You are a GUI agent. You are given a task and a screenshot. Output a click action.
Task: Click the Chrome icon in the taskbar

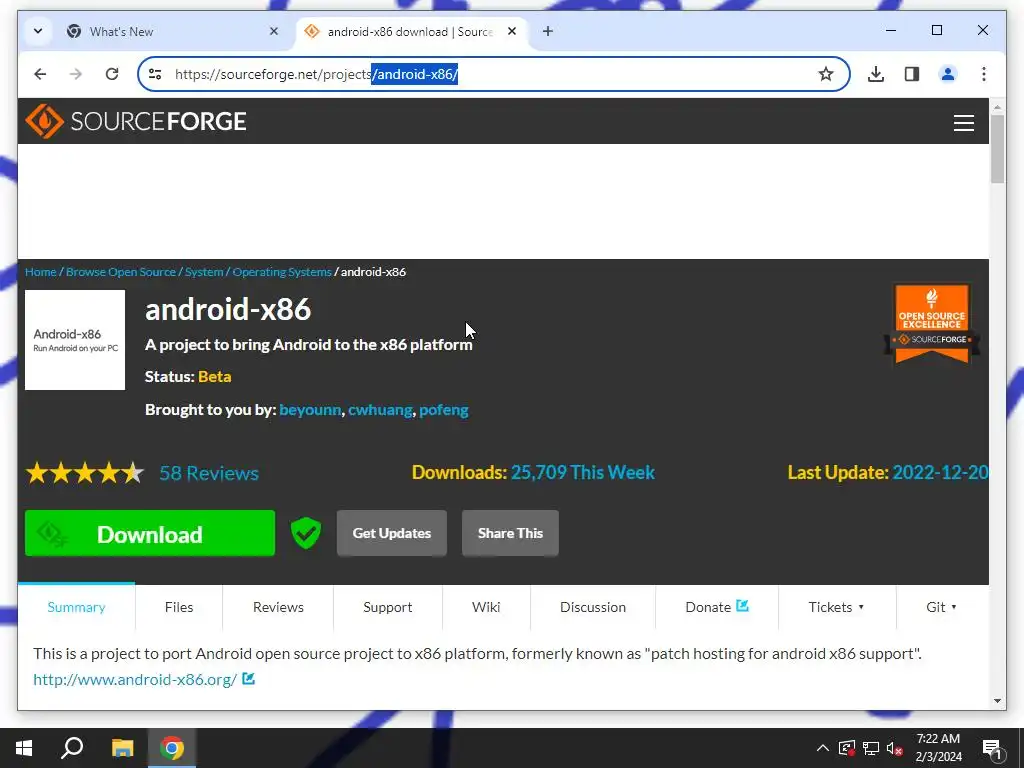point(172,748)
